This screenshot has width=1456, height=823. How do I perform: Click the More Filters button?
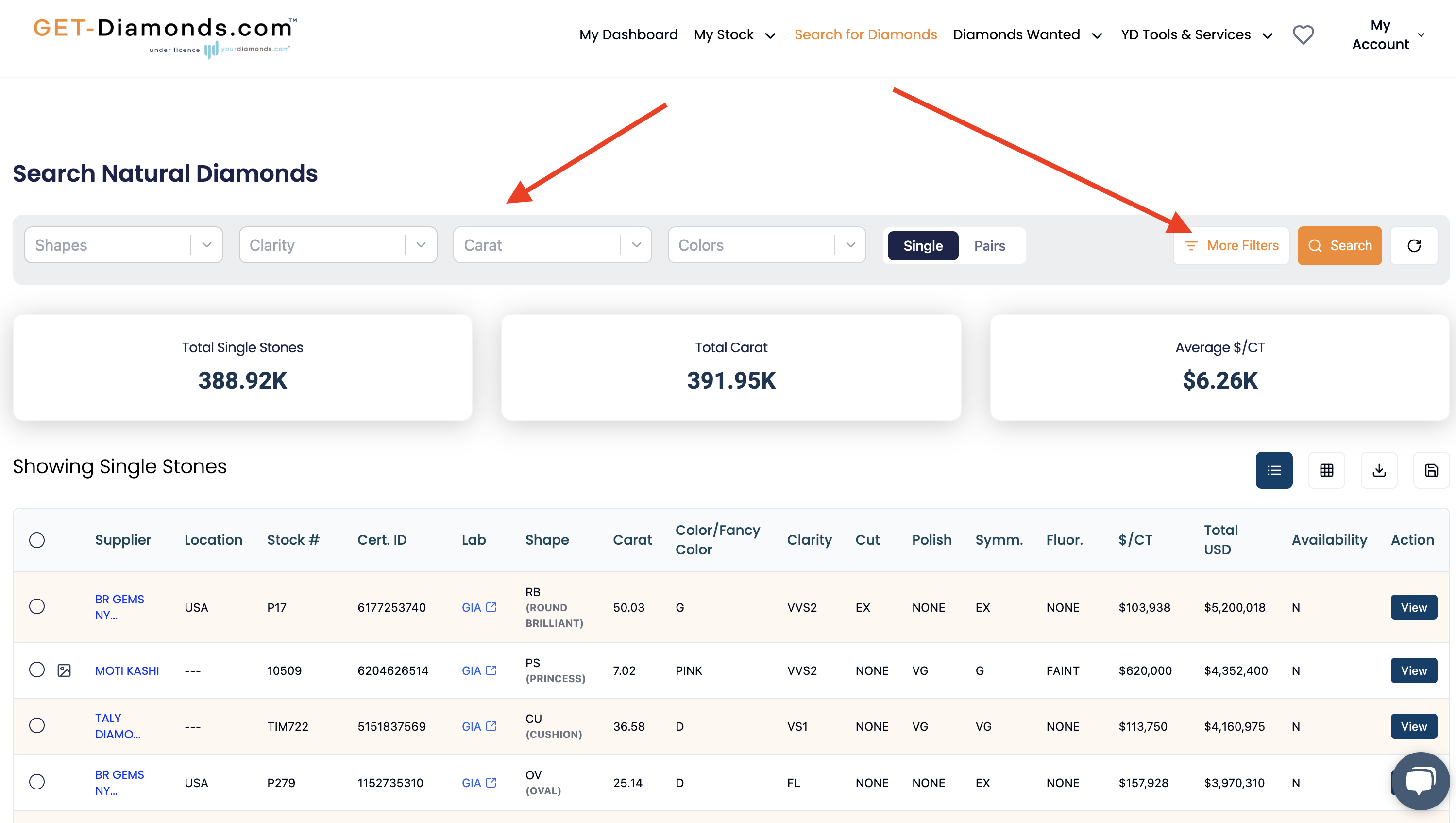pyautogui.click(x=1231, y=245)
